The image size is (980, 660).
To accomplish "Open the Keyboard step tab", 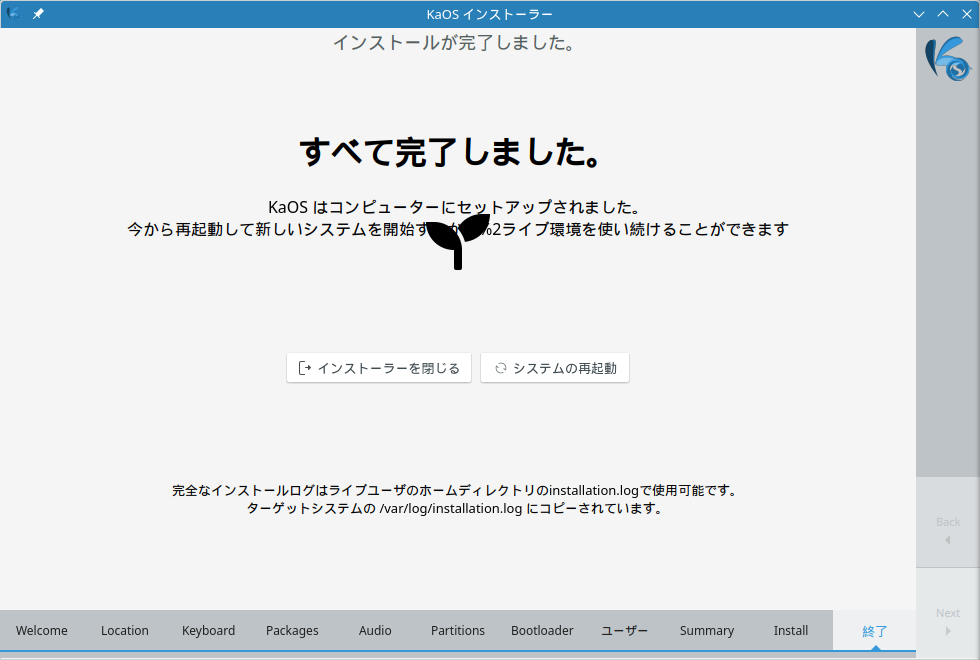I will click(x=208, y=631).
